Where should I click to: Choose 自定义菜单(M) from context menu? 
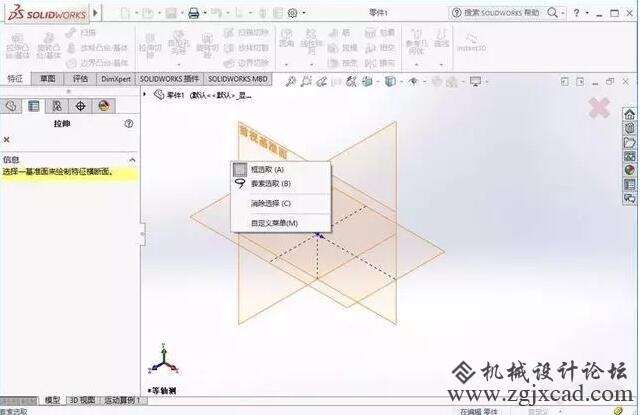[x=281, y=223]
